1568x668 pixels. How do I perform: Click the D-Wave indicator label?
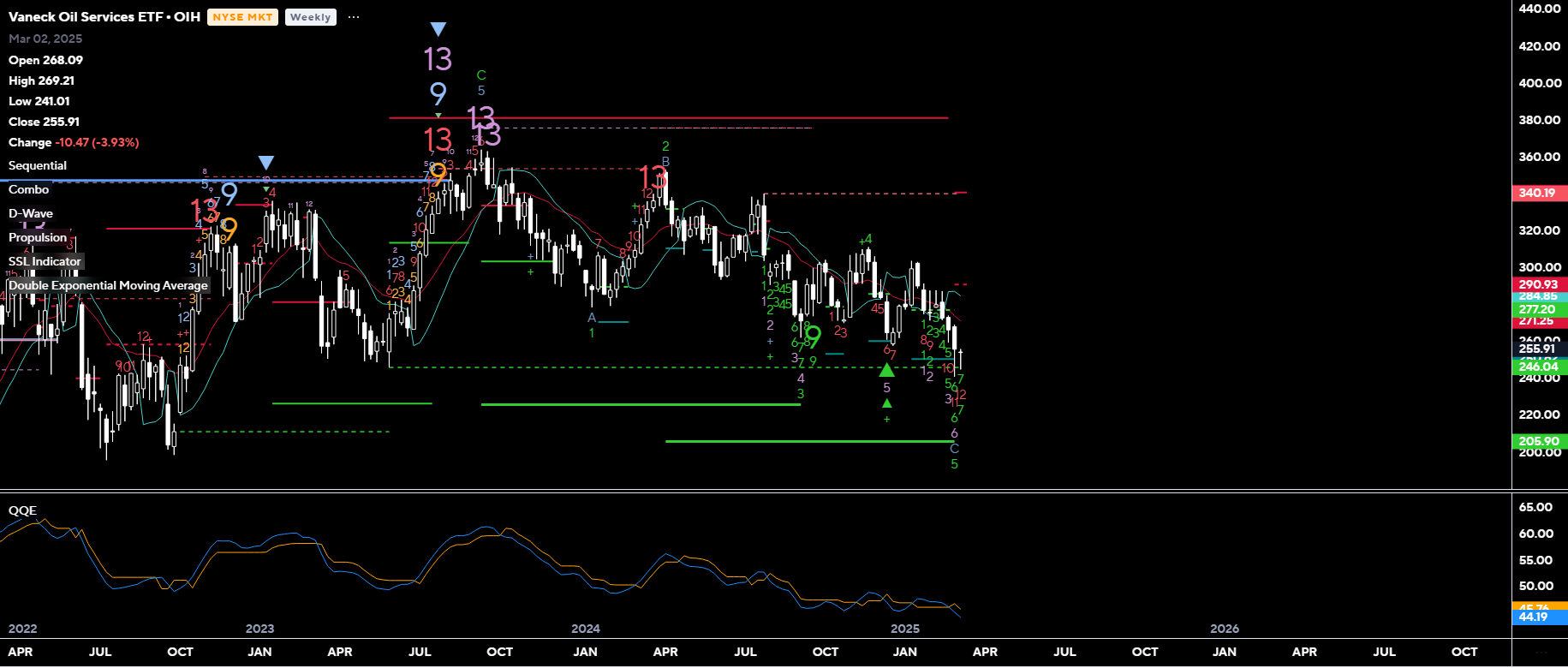tap(31, 213)
